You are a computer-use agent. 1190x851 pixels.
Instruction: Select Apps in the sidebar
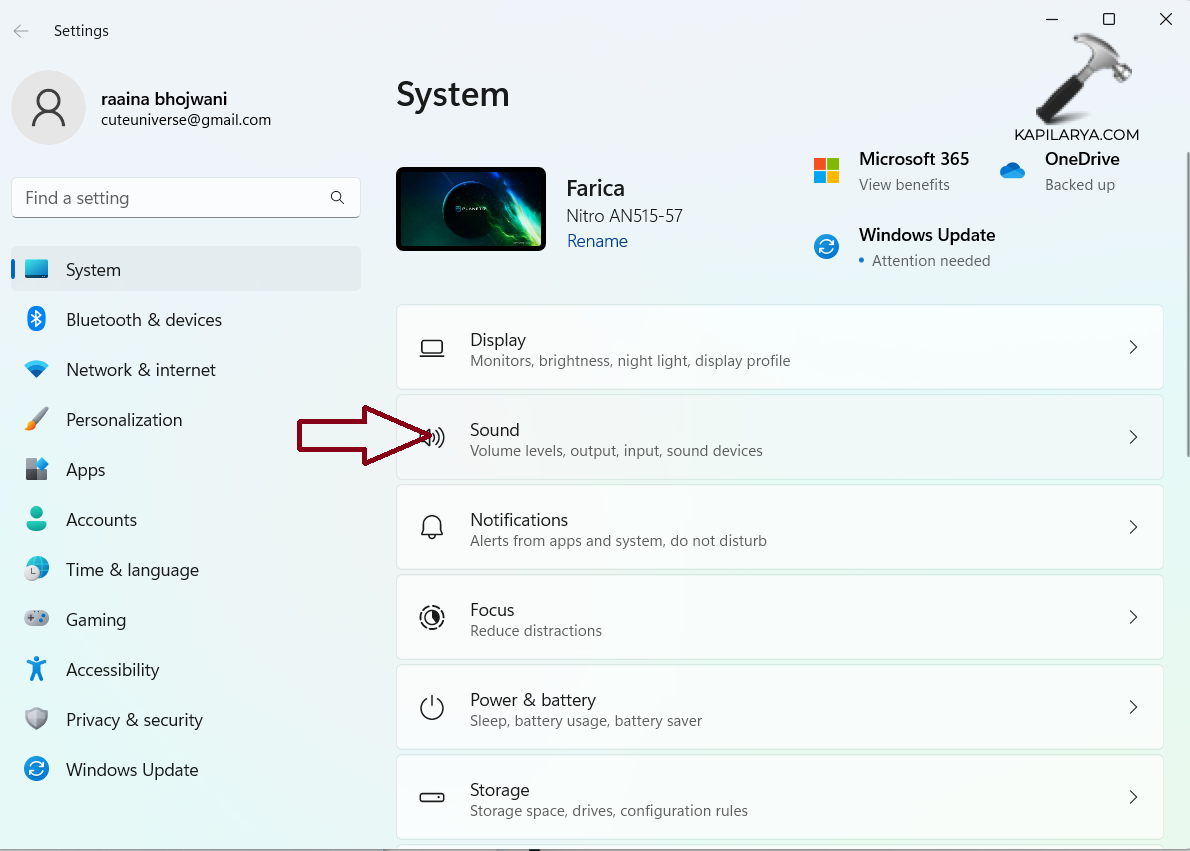pos(86,470)
